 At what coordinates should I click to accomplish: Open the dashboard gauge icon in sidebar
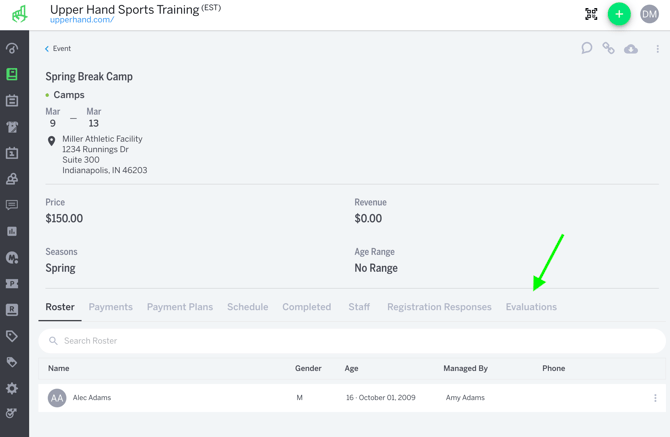click(12, 48)
